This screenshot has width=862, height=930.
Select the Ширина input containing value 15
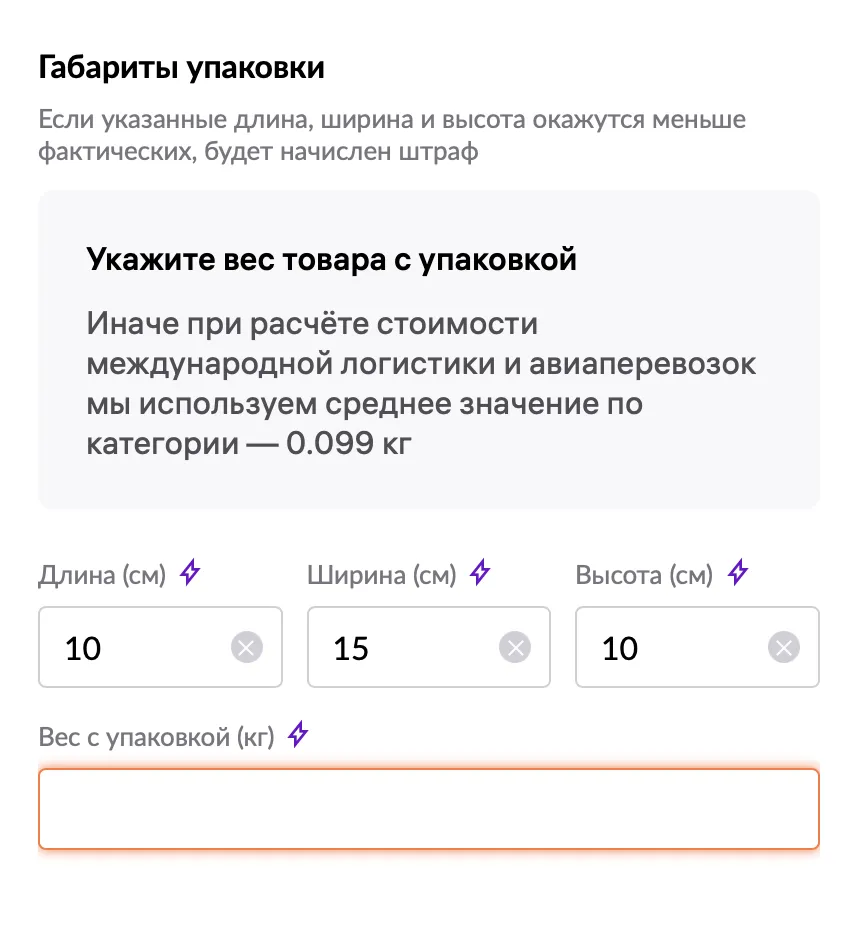[400, 647]
